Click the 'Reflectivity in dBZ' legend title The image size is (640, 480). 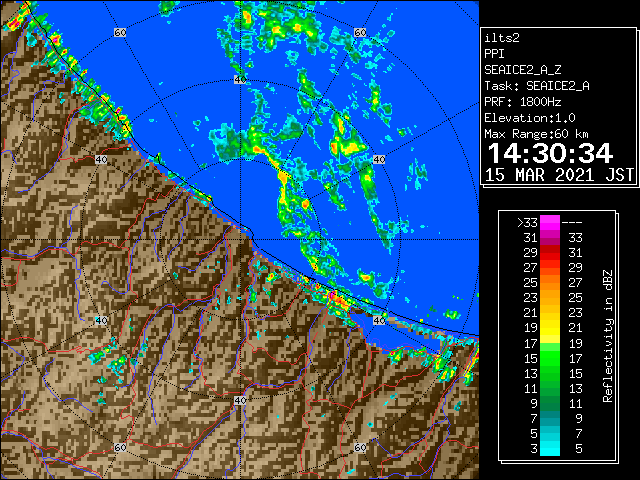tap(608, 336)
